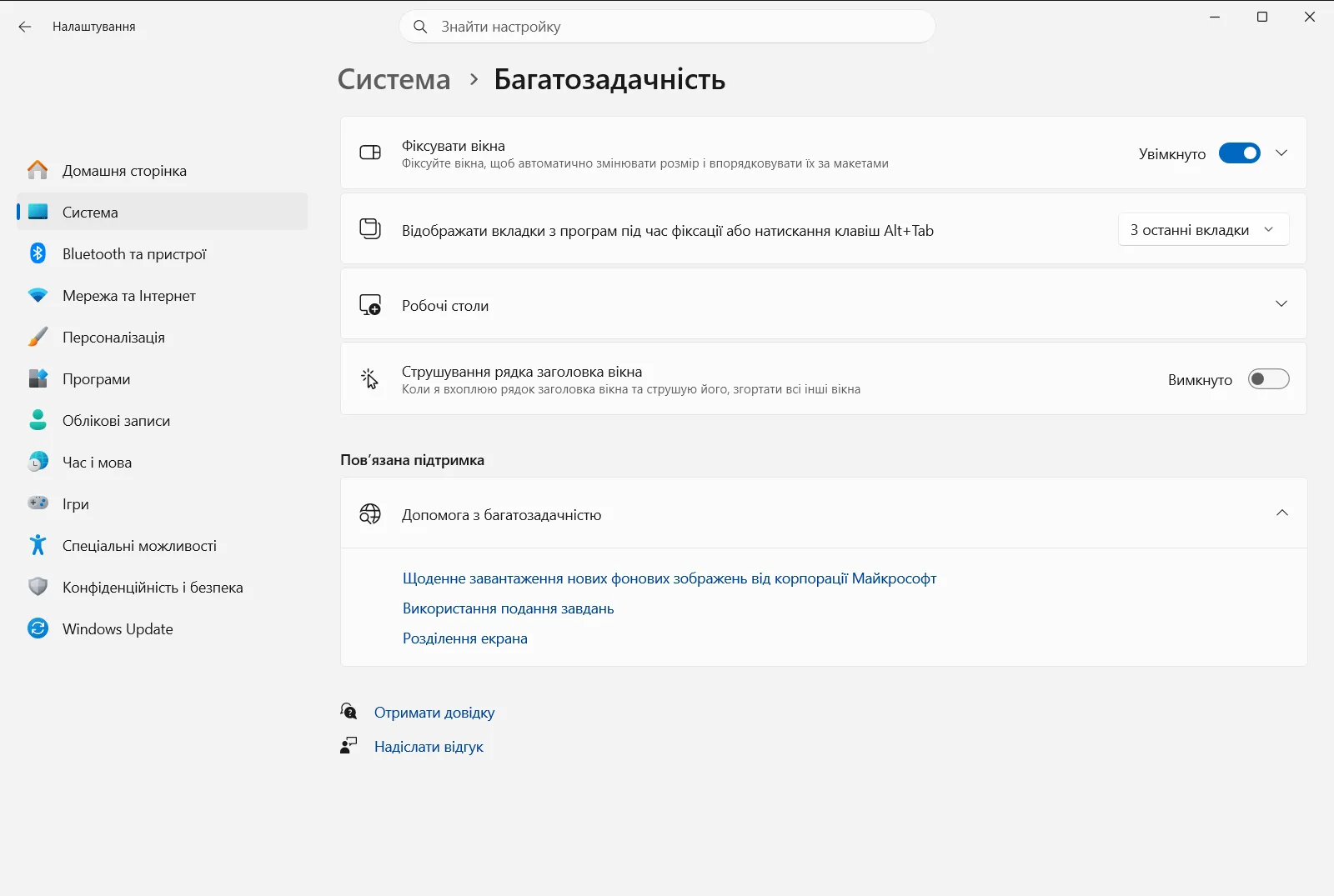Open the Розділення екрана help link
Screen dimensions: 1334x896
tap(465, 638)
